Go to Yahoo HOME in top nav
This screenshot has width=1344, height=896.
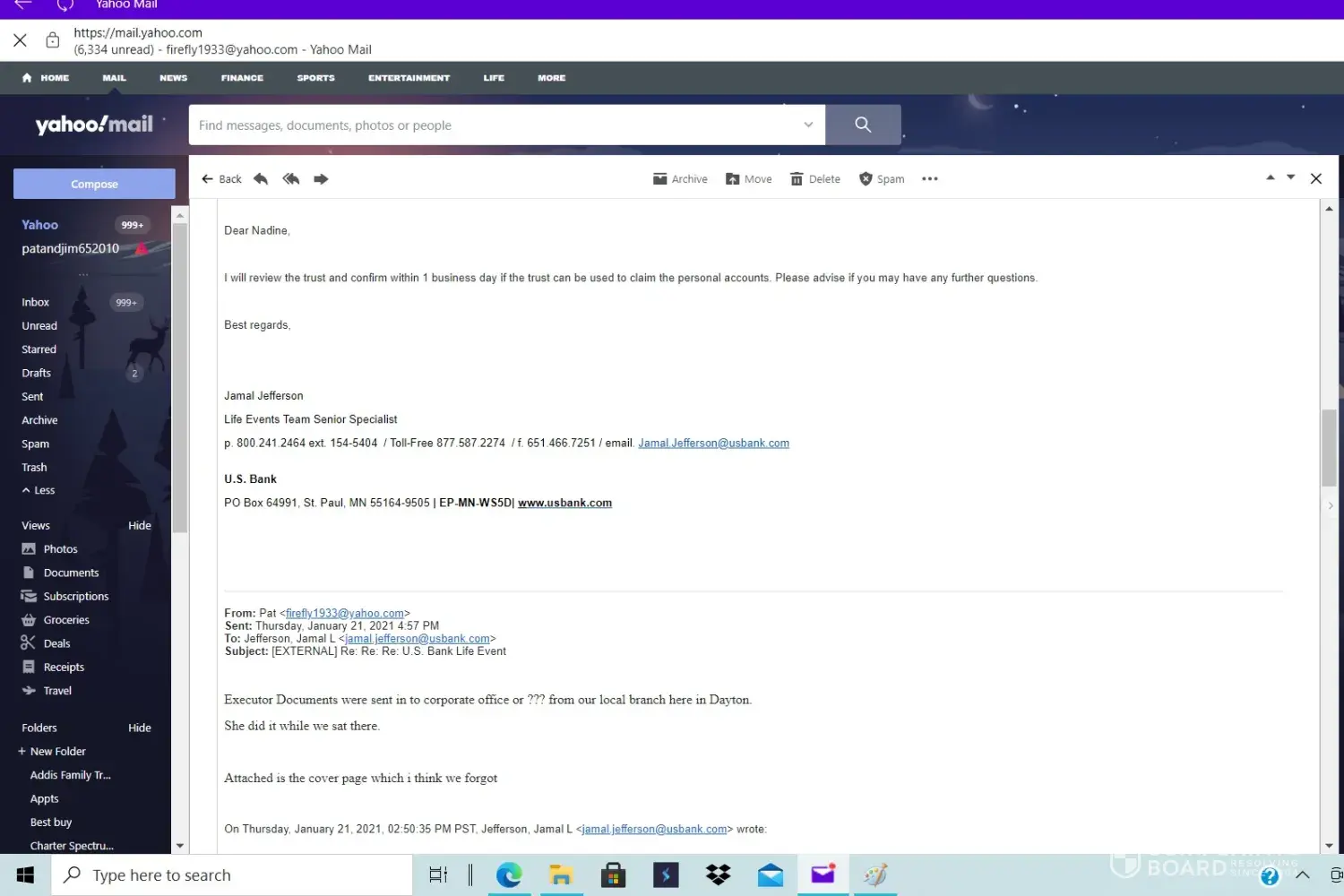coord(46,78)
